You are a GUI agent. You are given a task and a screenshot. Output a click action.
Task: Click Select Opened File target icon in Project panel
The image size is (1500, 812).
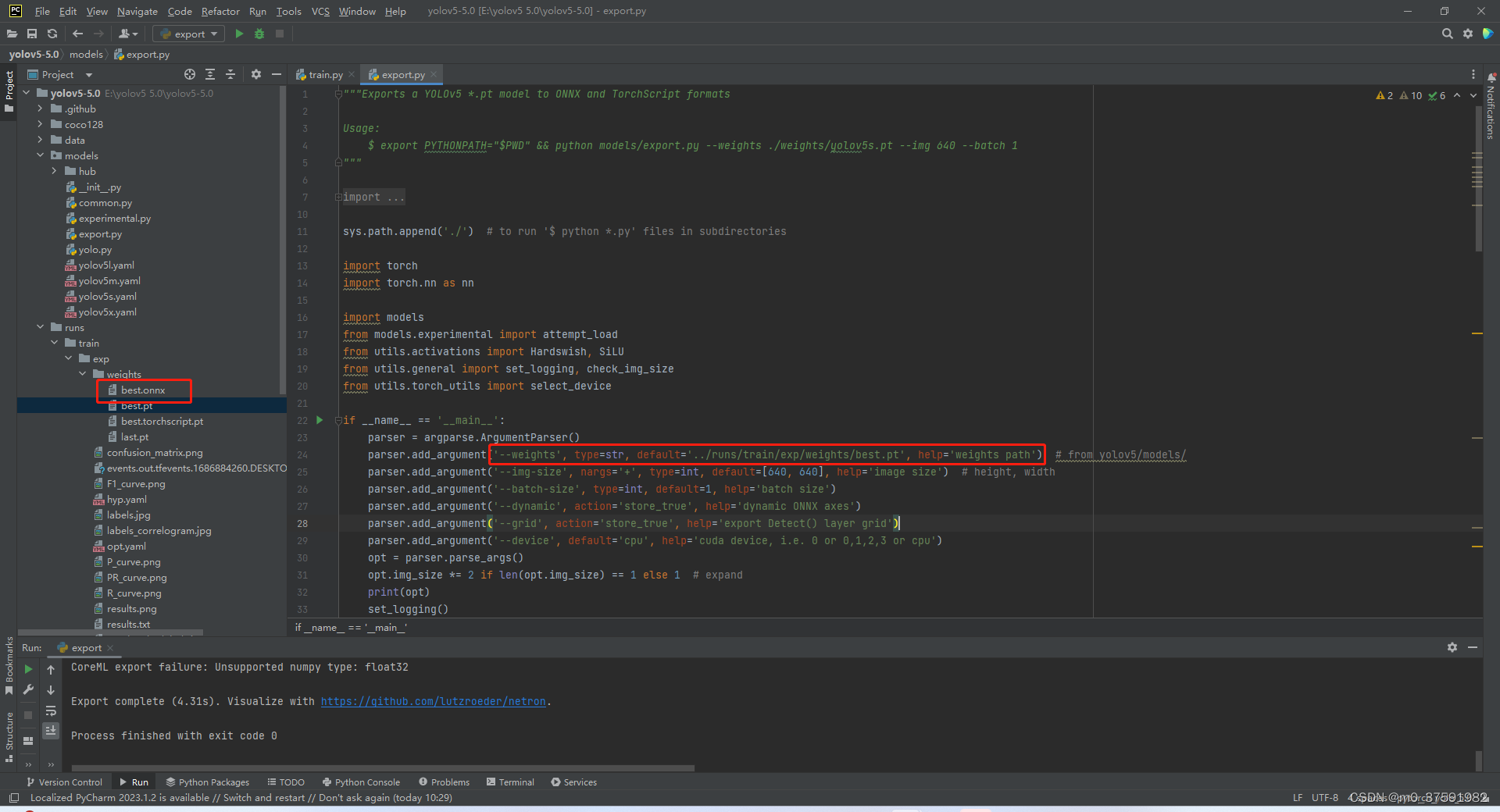click(190, 74)
